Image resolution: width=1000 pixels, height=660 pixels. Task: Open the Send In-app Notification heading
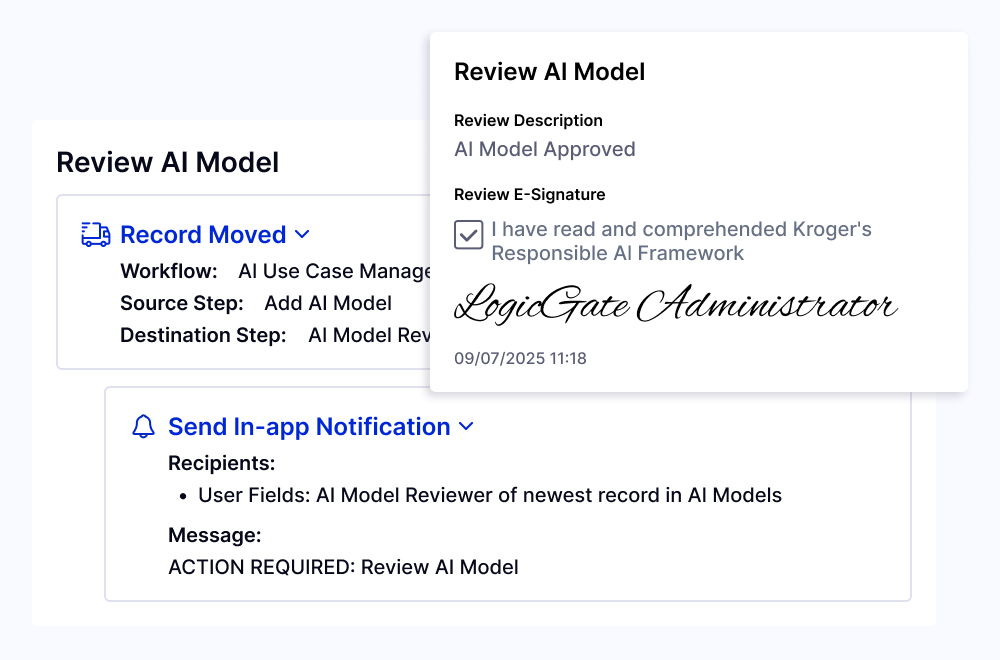click(309, 427)
